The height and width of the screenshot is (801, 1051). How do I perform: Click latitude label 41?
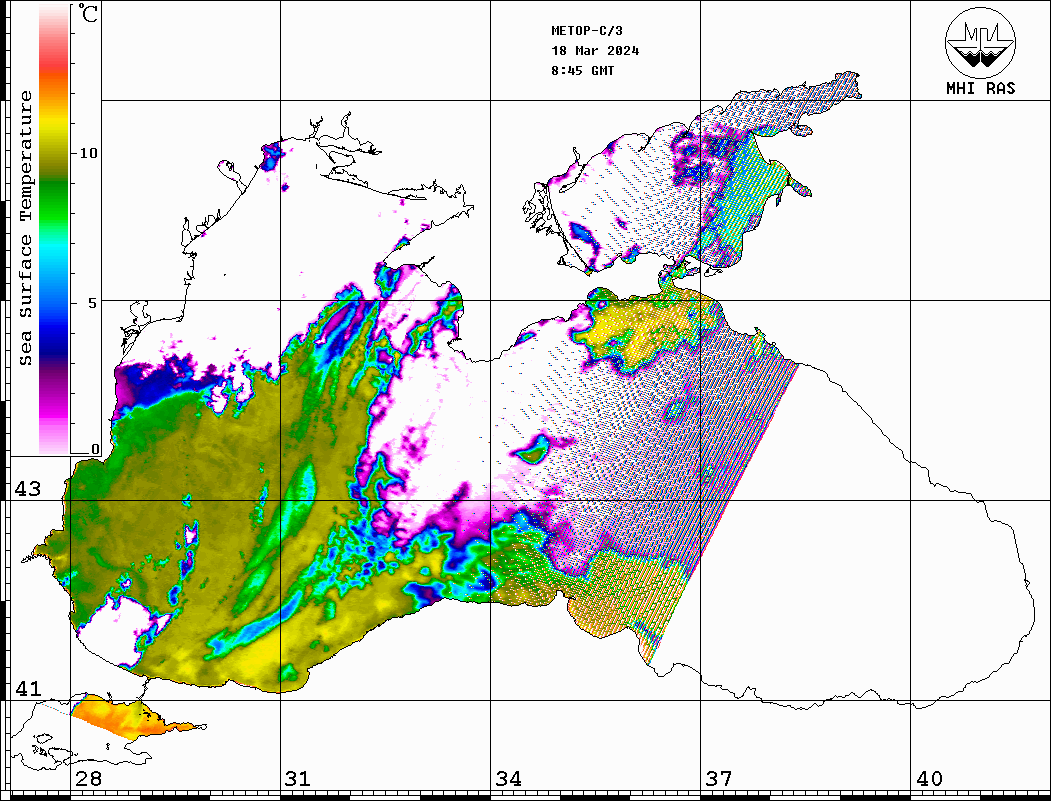click(27, 688)
